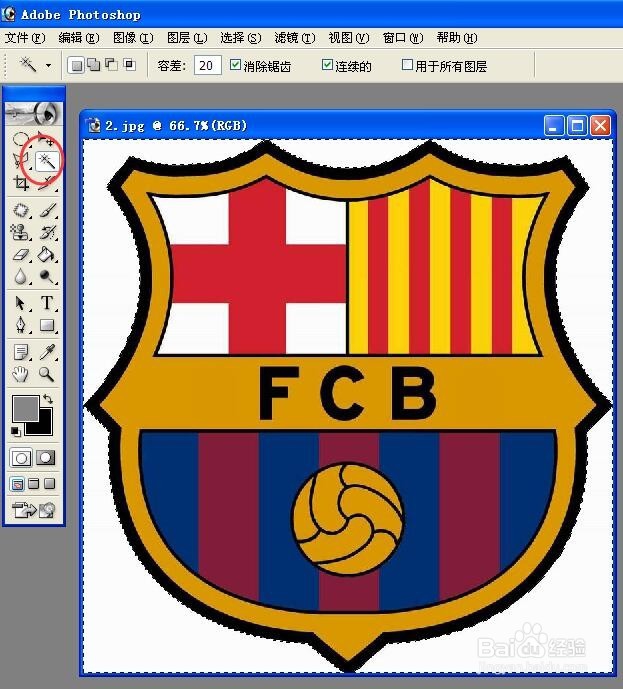
Task: Choose Full Screen mode without menu bar
Action: 50,484
